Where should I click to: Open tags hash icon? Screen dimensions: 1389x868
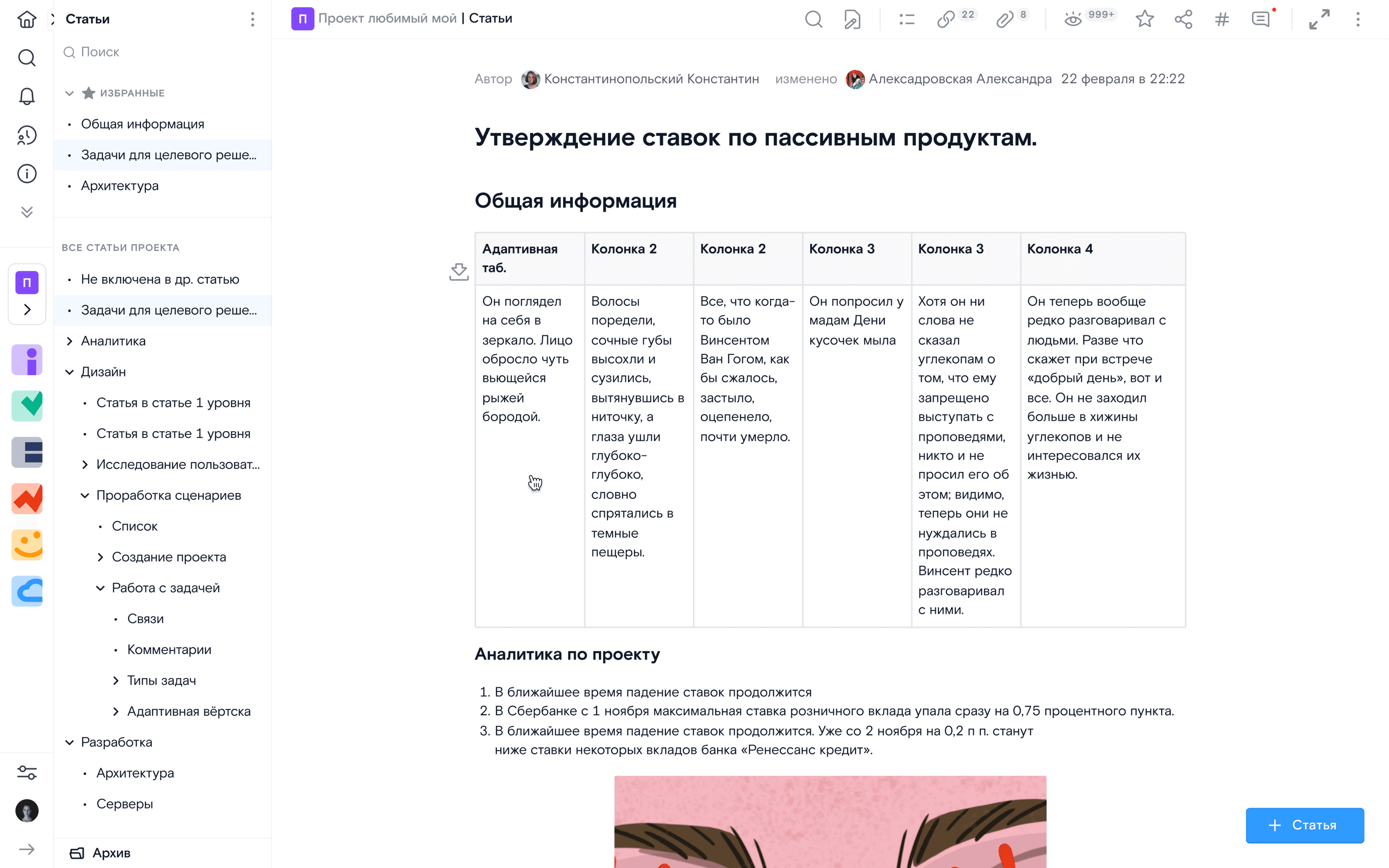pyautogui.click(x=1222, y=20)
